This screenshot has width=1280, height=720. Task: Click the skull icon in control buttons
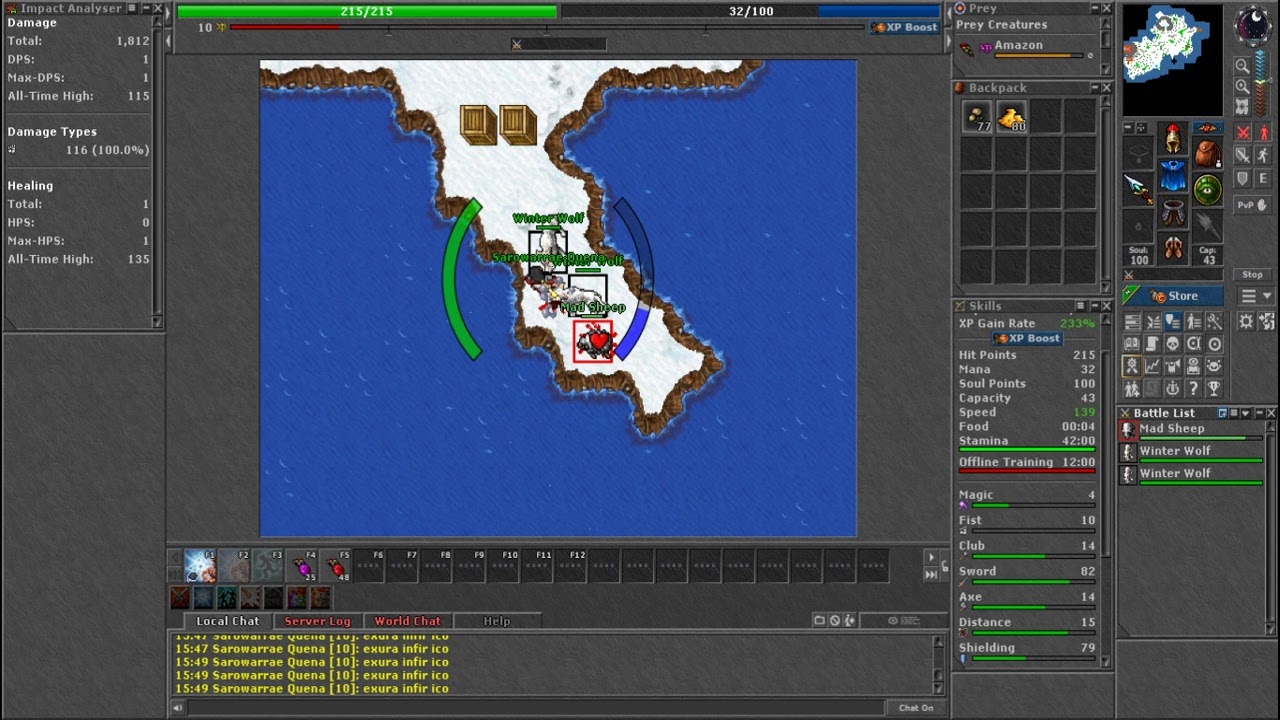pos(1173,344)
